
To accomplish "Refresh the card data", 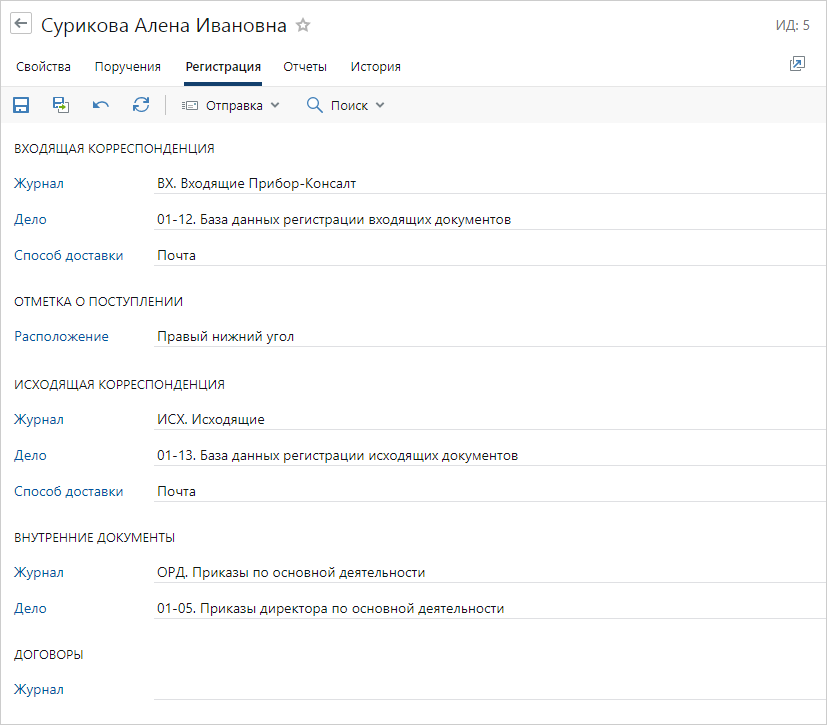I will [141, 105].
